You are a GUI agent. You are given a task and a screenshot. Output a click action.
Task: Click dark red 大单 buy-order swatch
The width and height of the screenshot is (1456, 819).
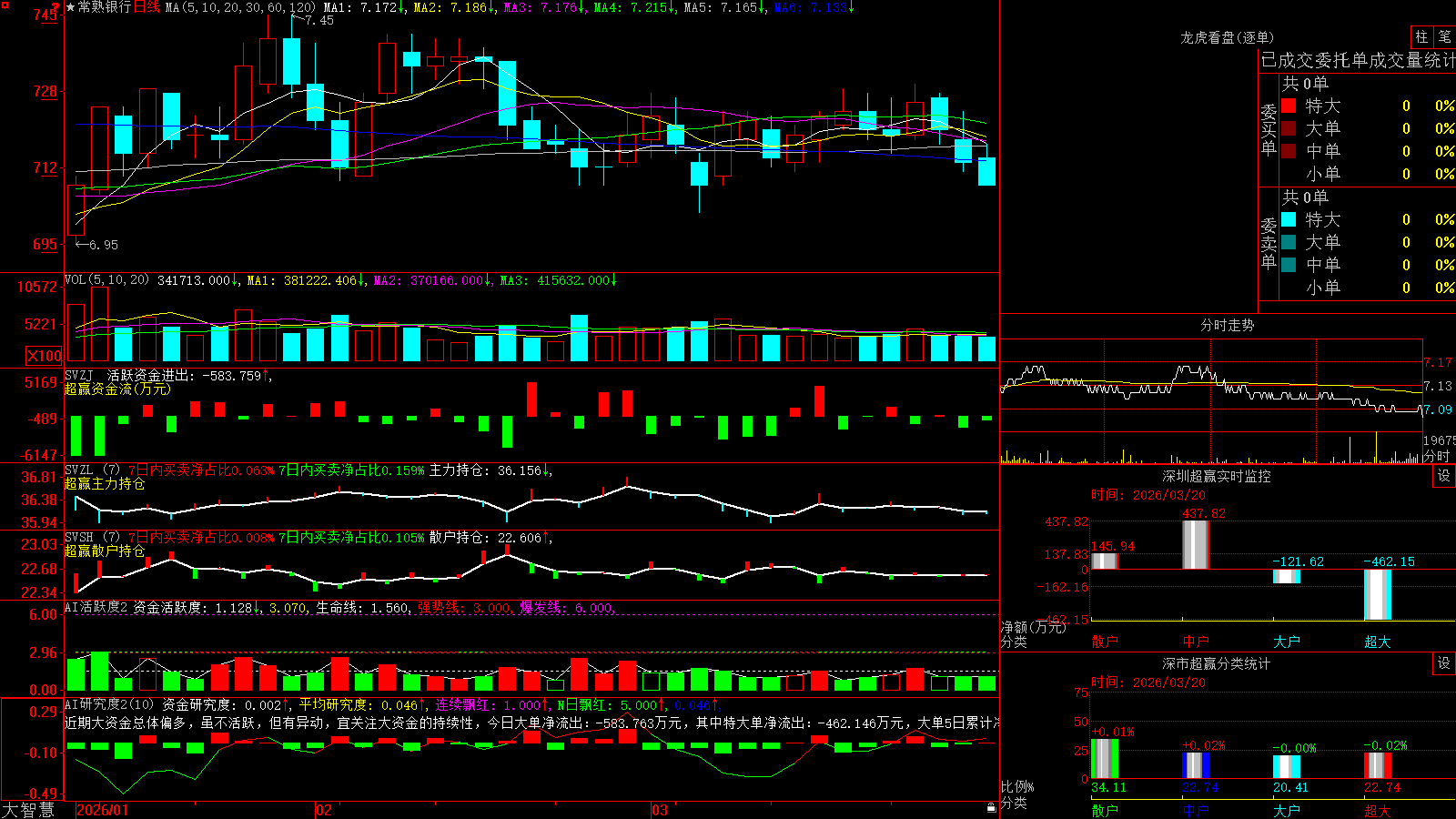(x=1289, y=128)
